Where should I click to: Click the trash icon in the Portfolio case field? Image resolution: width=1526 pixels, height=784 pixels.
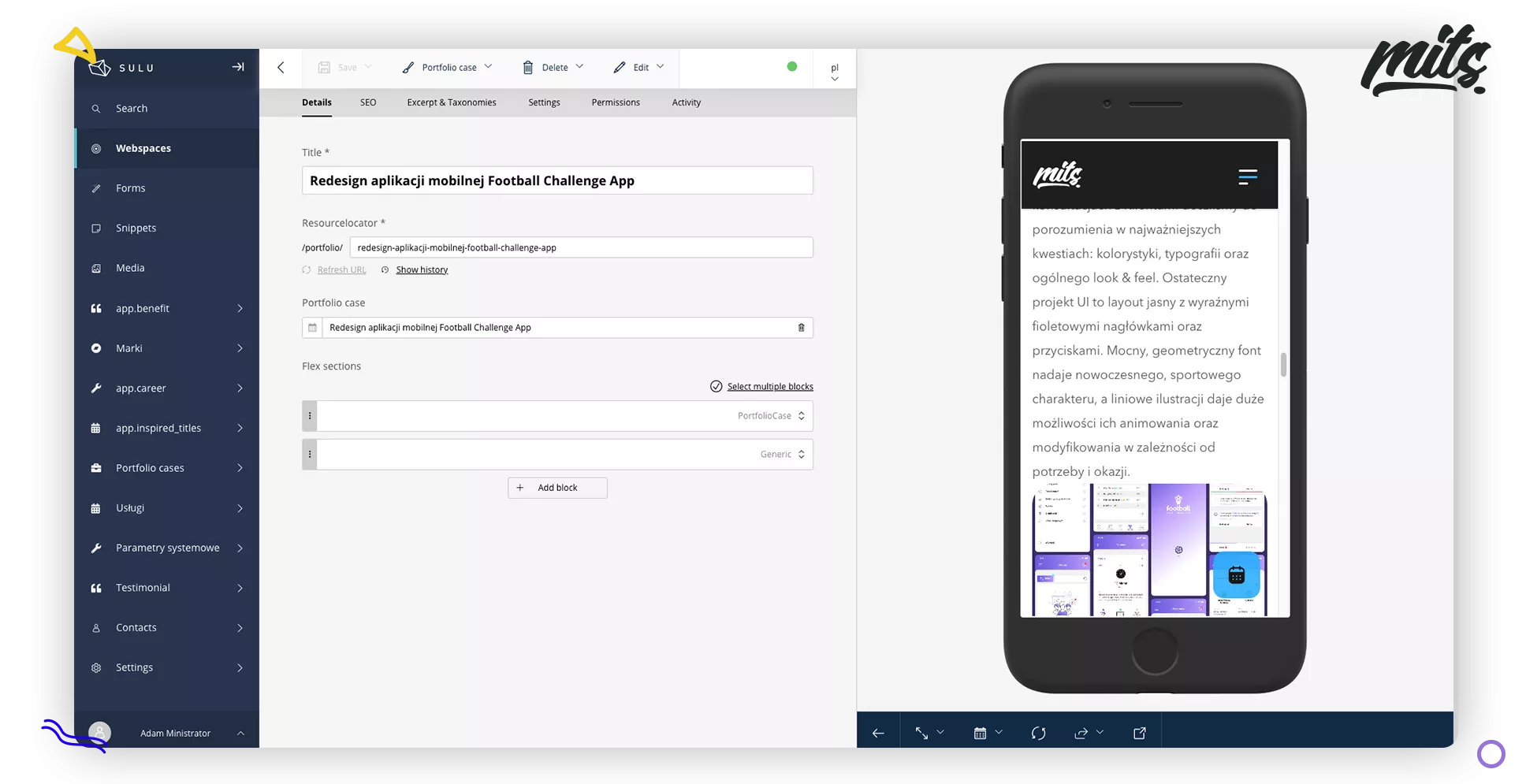click(x=801, y=328)
